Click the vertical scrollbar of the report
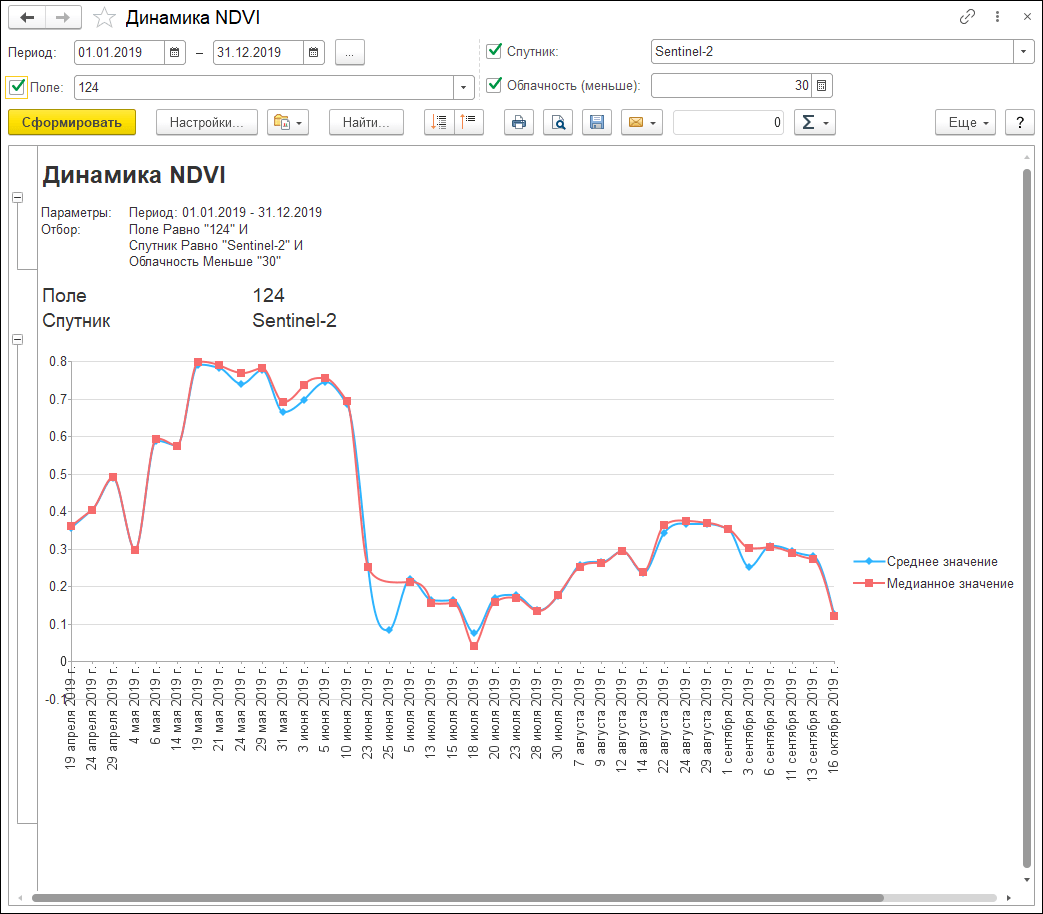Screen dimensions: 1043x914 pyautogui.click(x=1027, y=518)
